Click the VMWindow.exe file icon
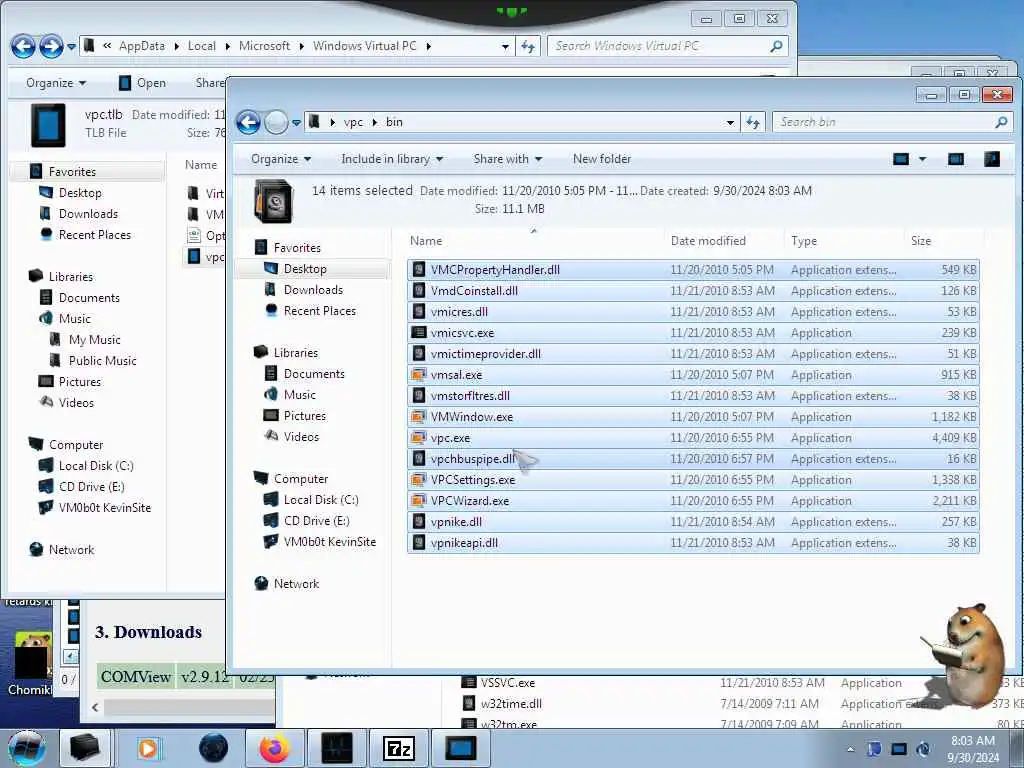Image resolution: width=1024 pixels, height=768 pixels. (419, 417)
